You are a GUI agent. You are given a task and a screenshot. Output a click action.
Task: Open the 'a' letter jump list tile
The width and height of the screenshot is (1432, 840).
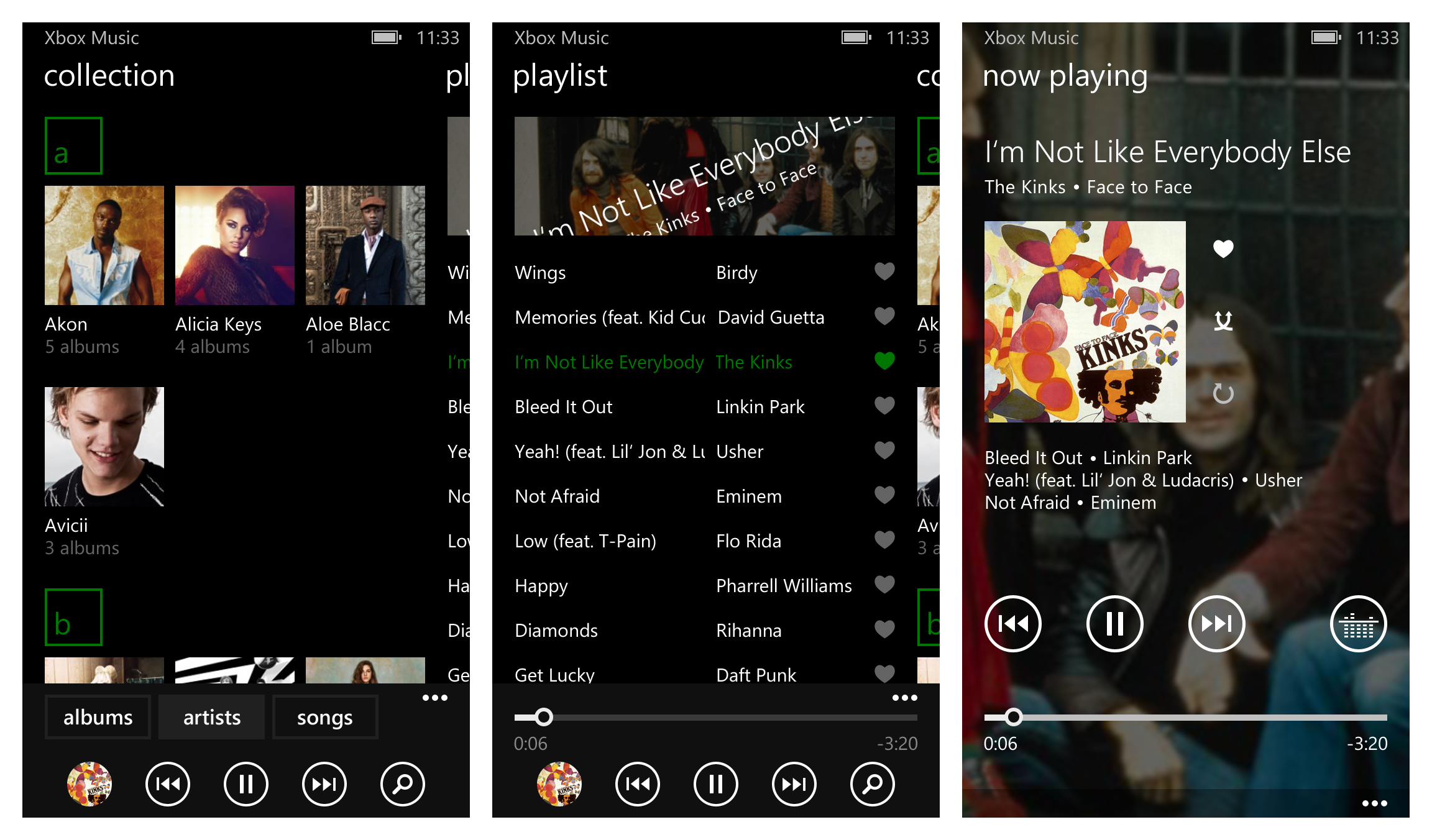(x=73, y=145)
